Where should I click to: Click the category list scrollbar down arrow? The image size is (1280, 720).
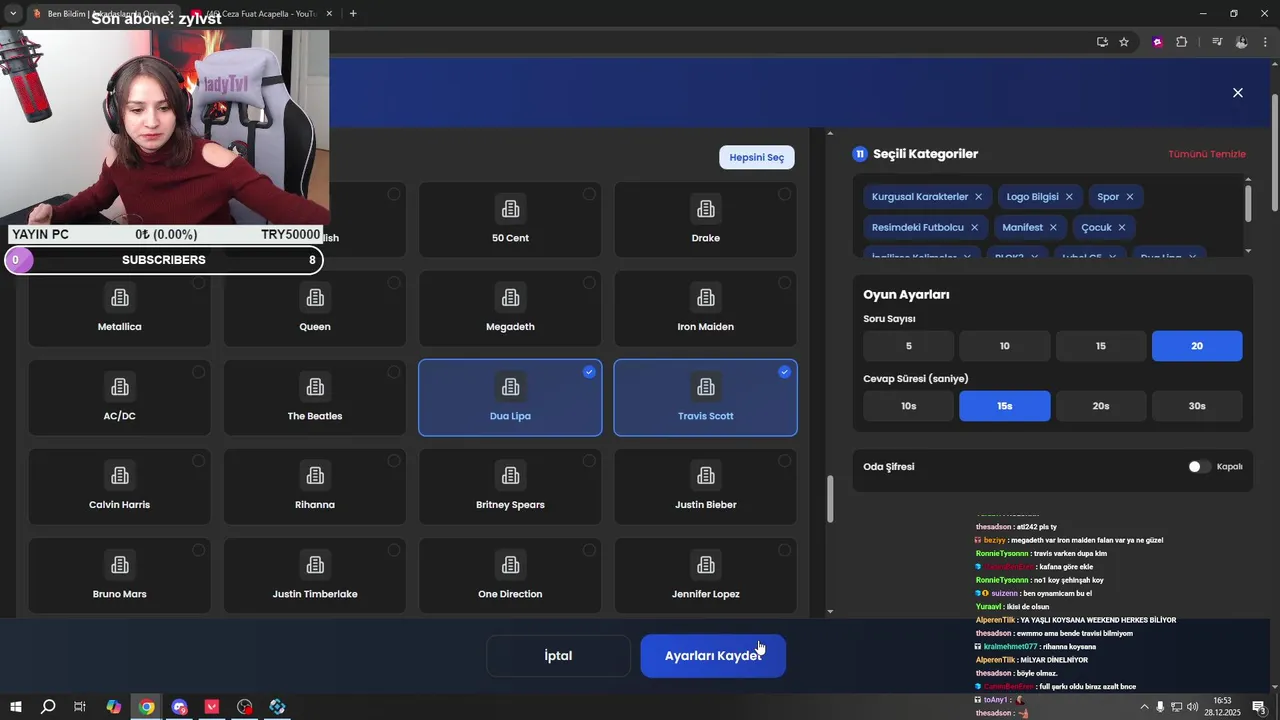coord(830,611)
